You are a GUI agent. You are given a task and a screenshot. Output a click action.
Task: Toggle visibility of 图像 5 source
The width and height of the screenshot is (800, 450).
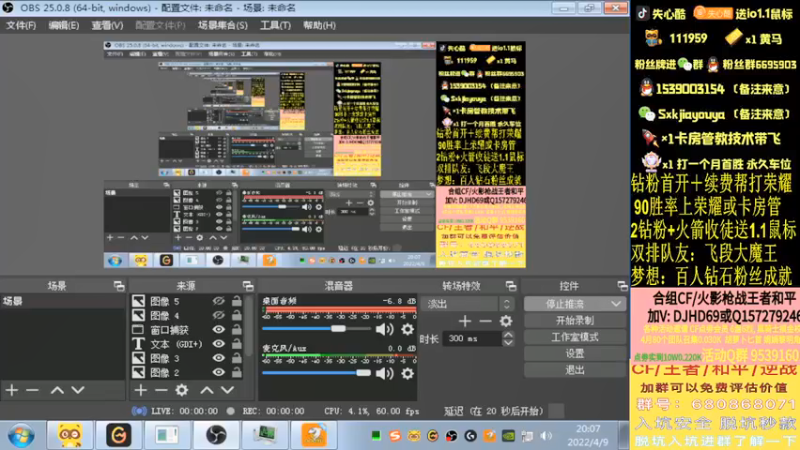coord(218,301)
